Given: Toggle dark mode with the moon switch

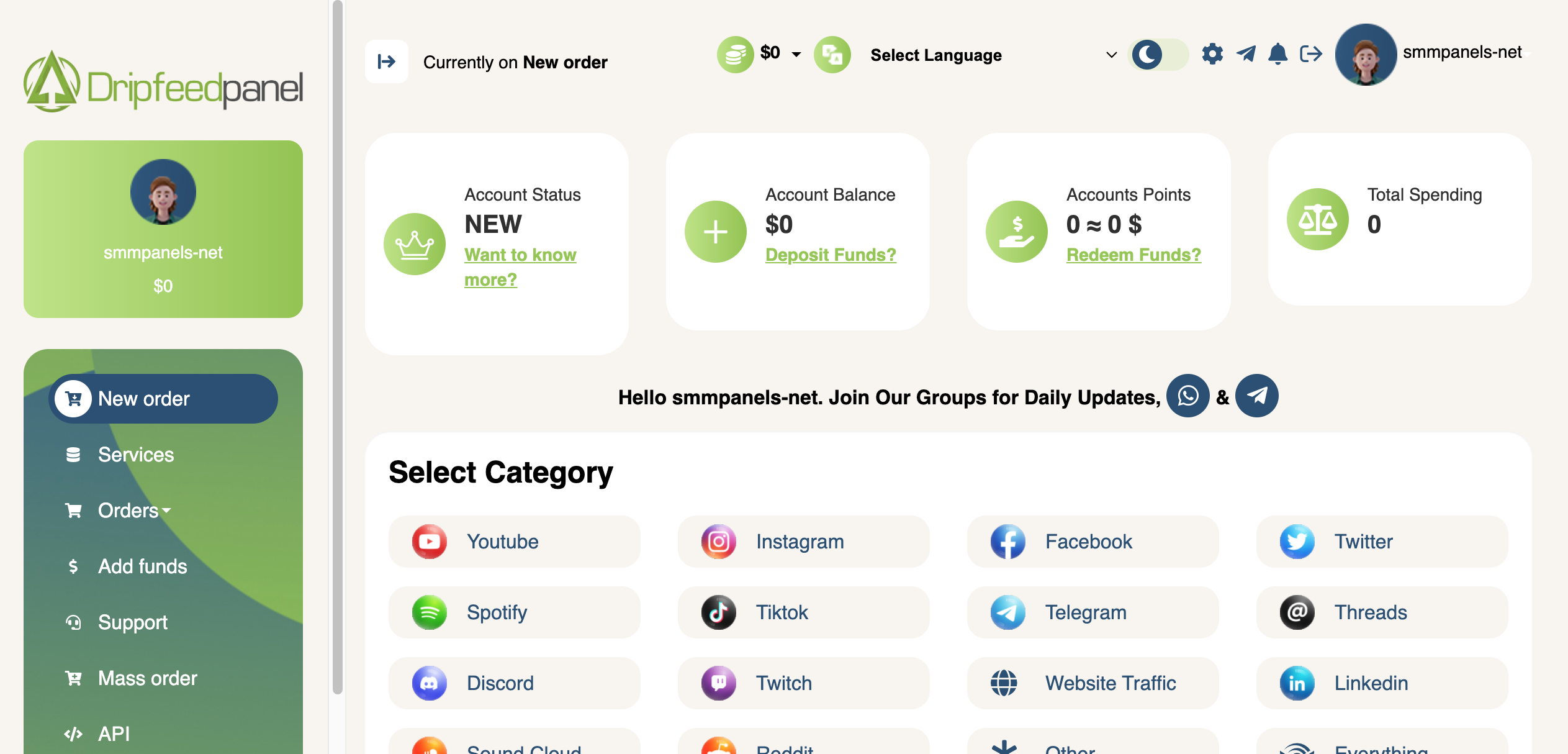Looking at the screenshot, I should (1148, 55).
